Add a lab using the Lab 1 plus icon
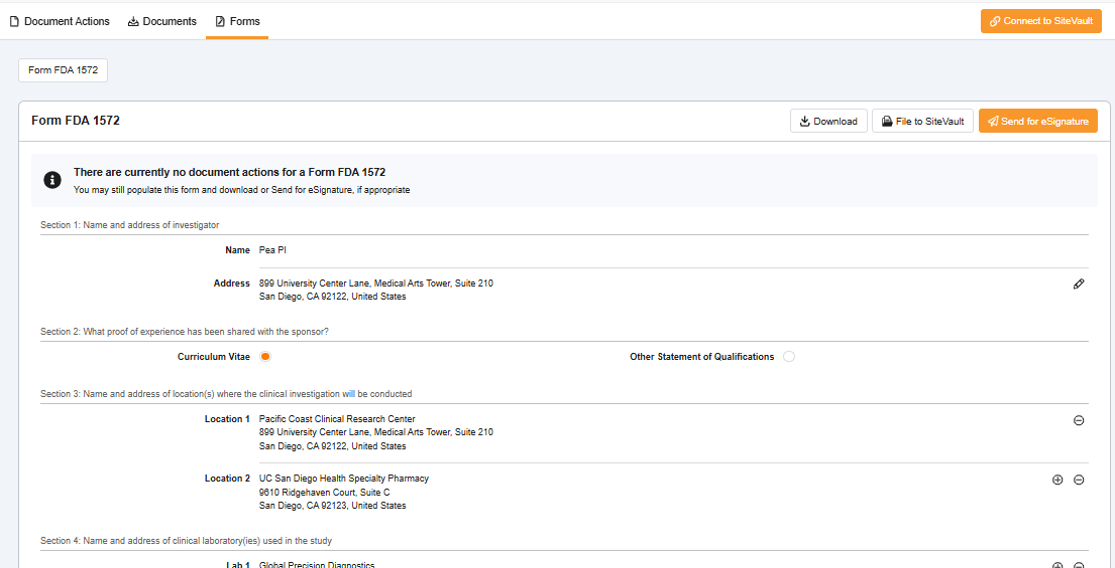Viewport: 1115px width, 568px height. pos(1057,565)
